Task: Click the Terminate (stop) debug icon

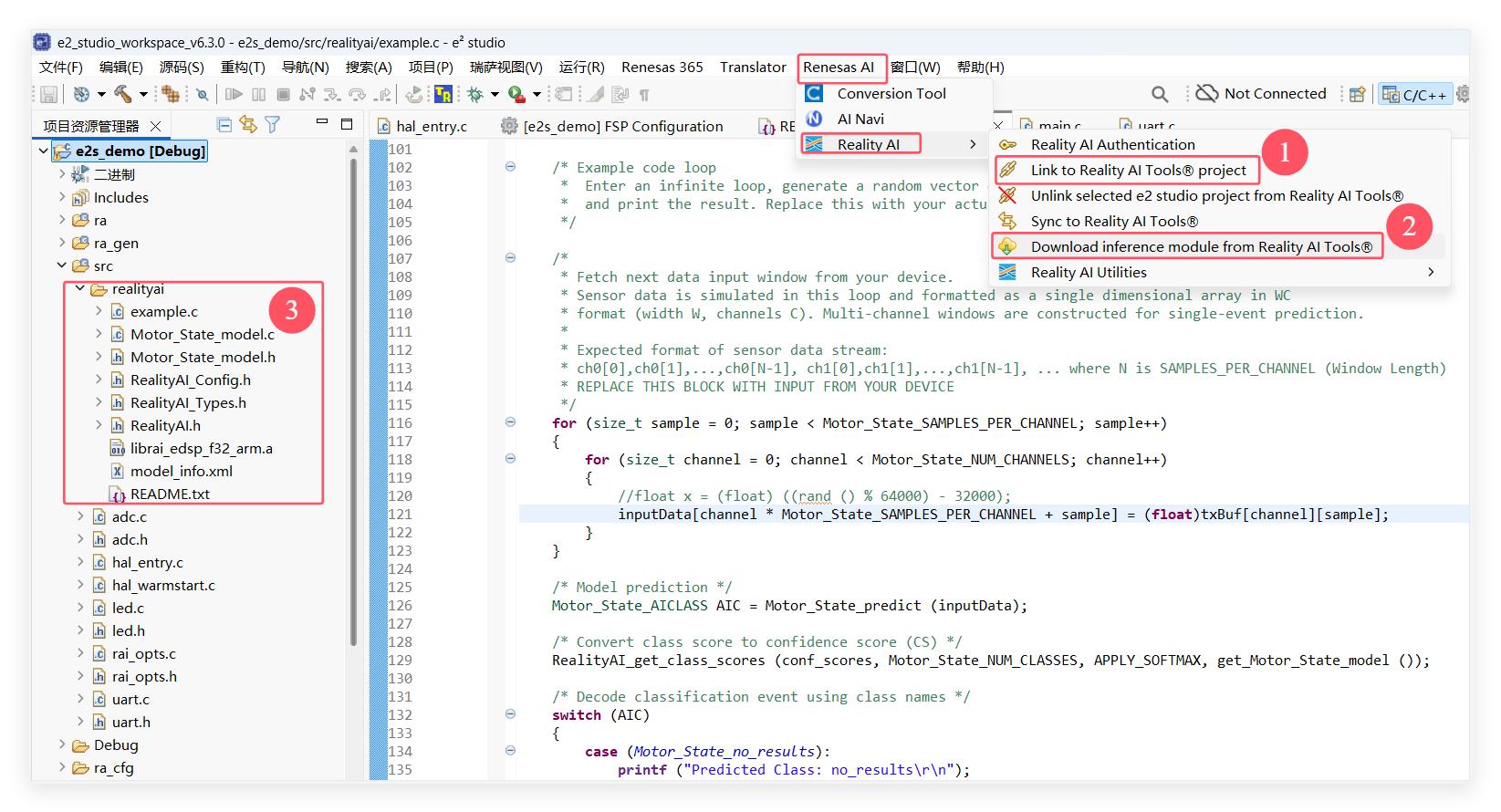Action: 284,94
